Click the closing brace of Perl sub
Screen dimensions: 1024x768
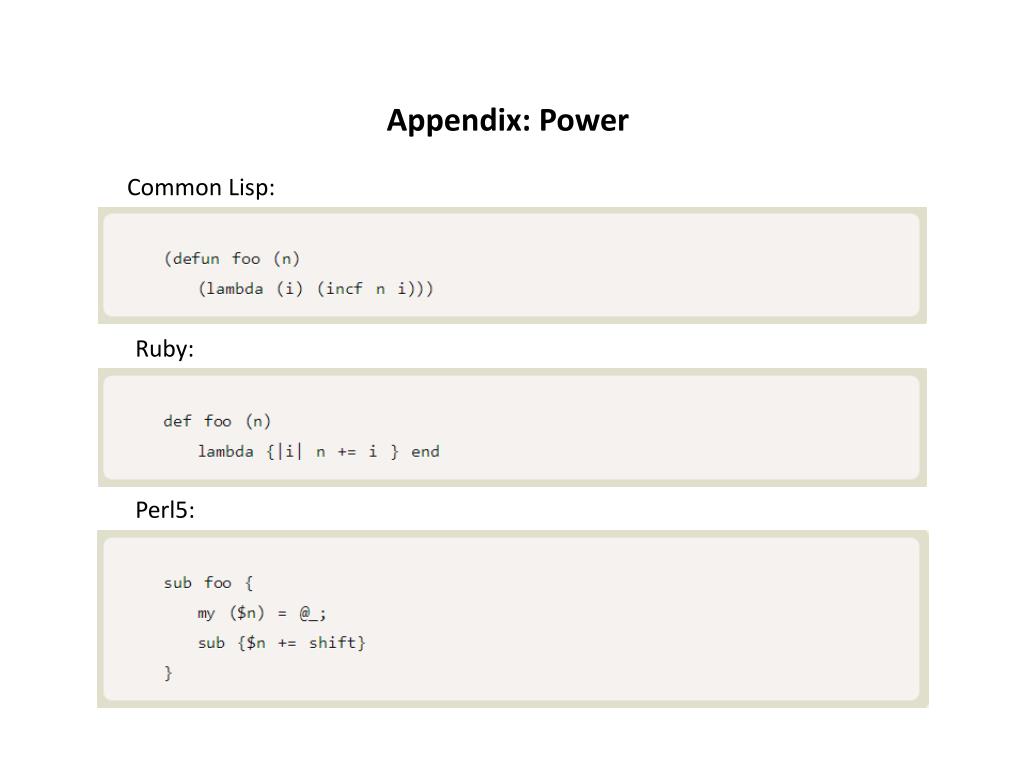coord(168,673)
